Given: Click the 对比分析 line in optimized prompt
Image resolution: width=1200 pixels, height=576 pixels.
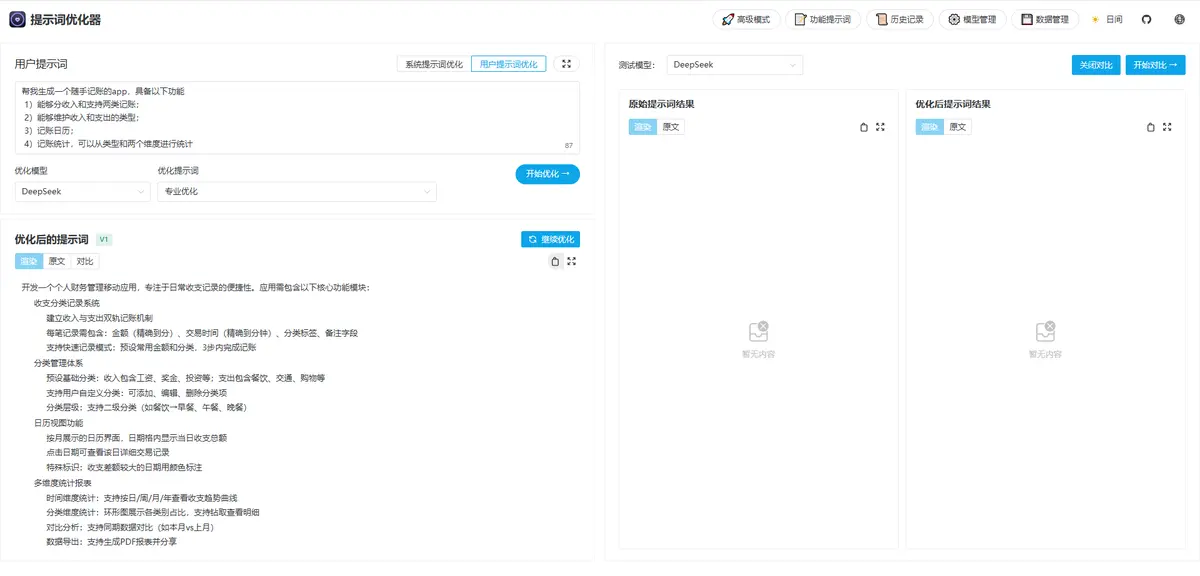Looking at the screenshot, I should point(130,527).
